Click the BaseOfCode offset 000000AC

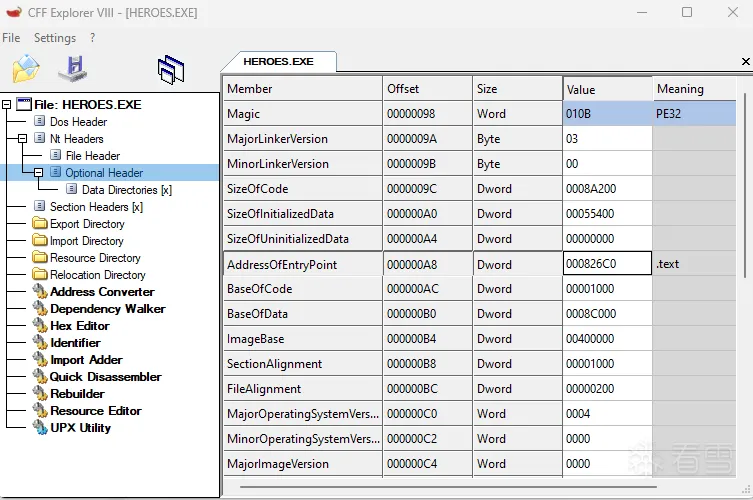pos(427,288)
